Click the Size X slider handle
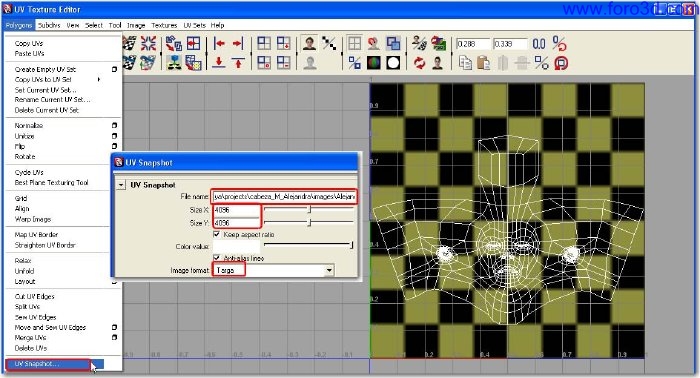 click(309, 209)
